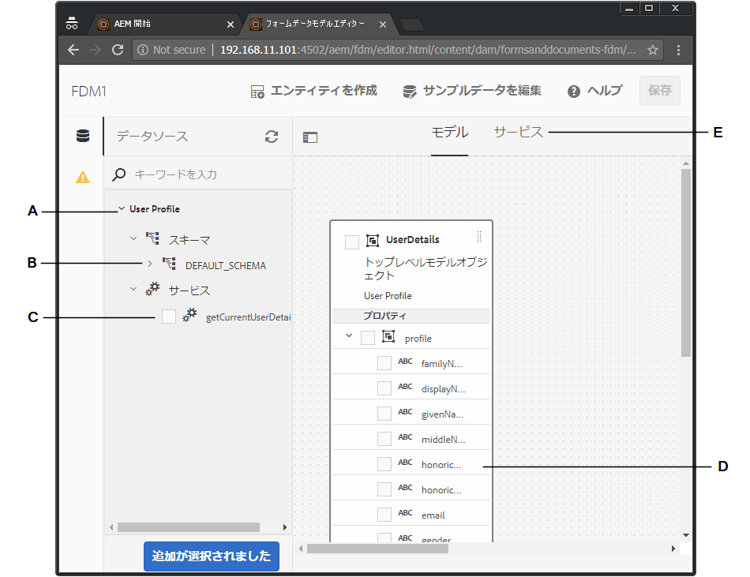Switch to the モデル tab

point(450,133)
